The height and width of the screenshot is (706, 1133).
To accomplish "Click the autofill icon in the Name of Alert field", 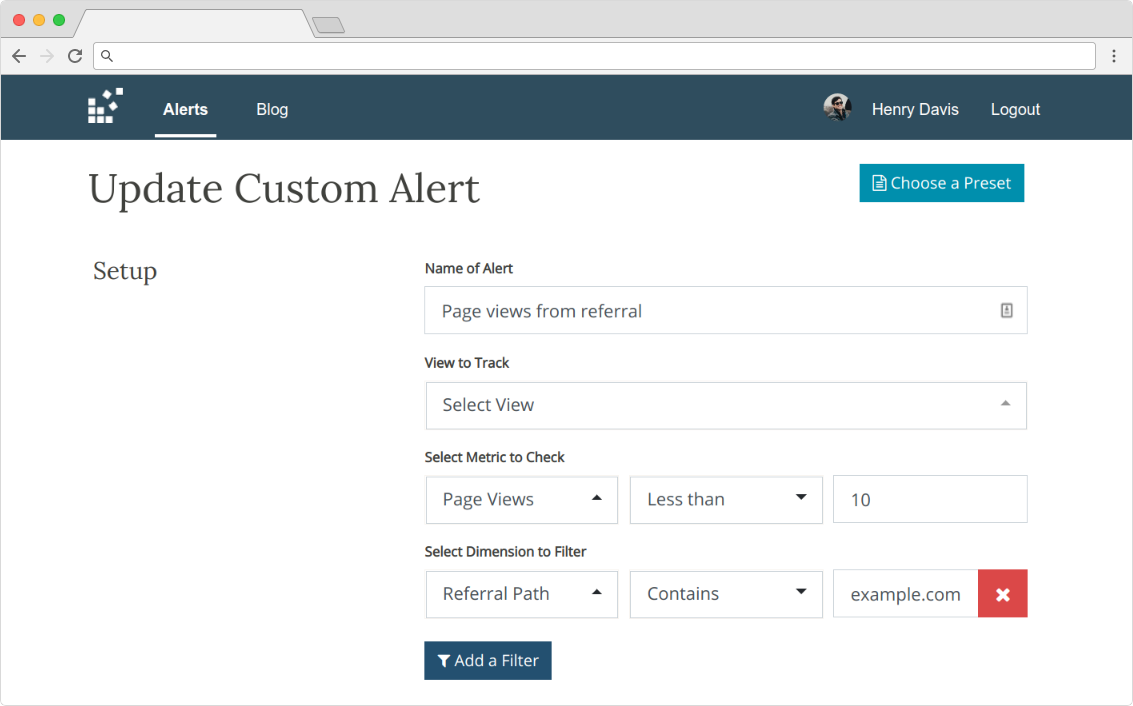I will click(x=1006, y=311).
